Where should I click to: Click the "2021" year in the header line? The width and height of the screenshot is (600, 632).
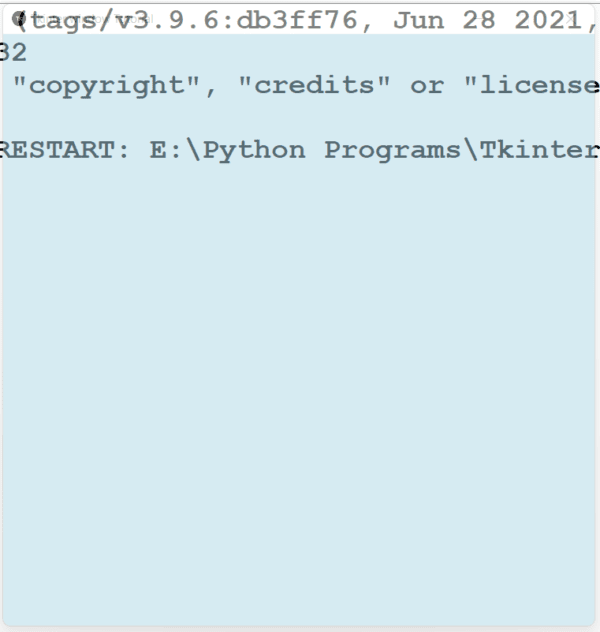click(548, 20)
